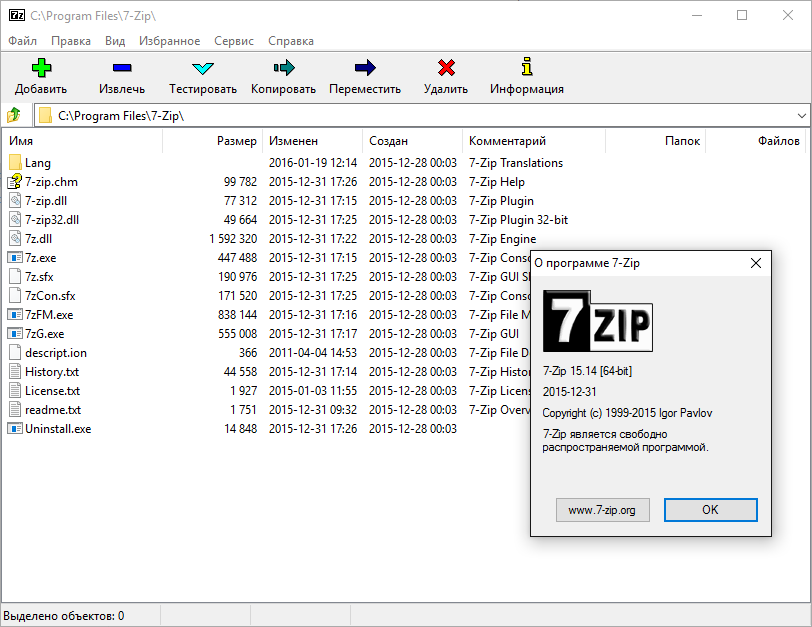Click version text 7-Zip 15.14 [64-bit]
This screenshot has height=627, width=812.
587,371
